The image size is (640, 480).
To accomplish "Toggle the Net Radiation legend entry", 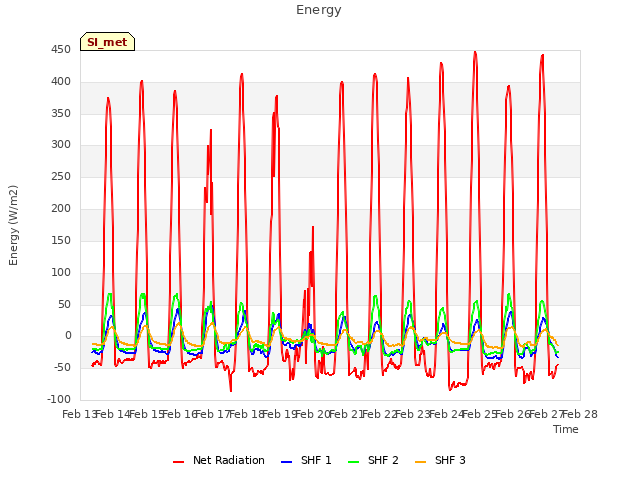I will coord(219,460).
